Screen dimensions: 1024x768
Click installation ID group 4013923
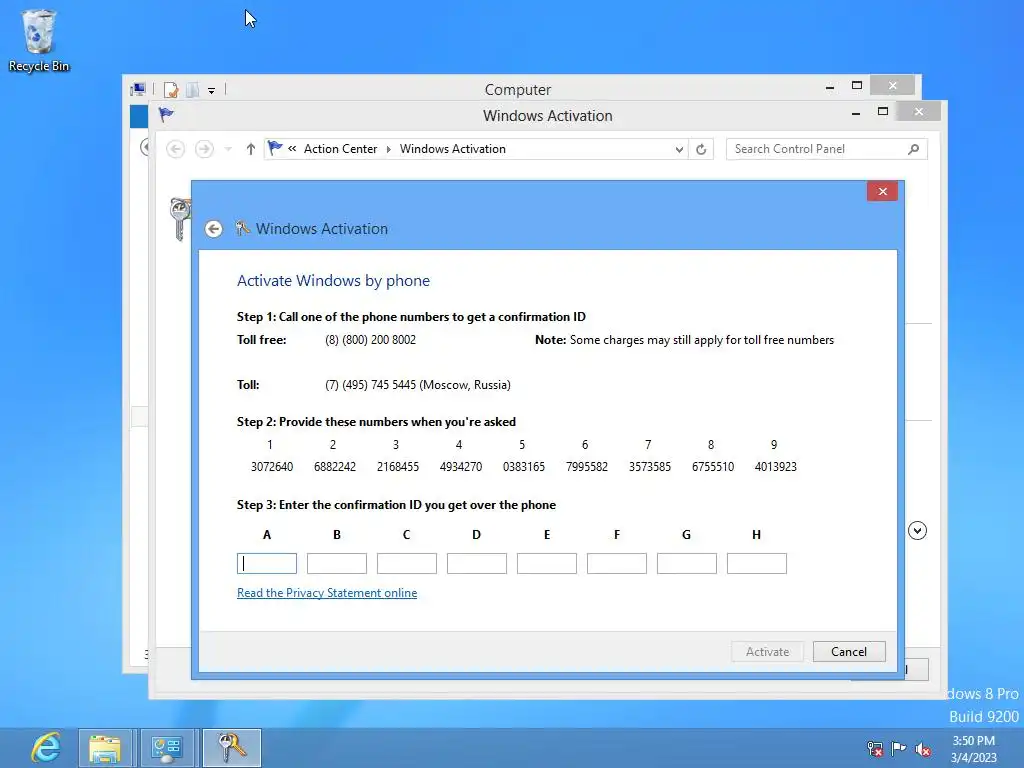pos(776,466)
